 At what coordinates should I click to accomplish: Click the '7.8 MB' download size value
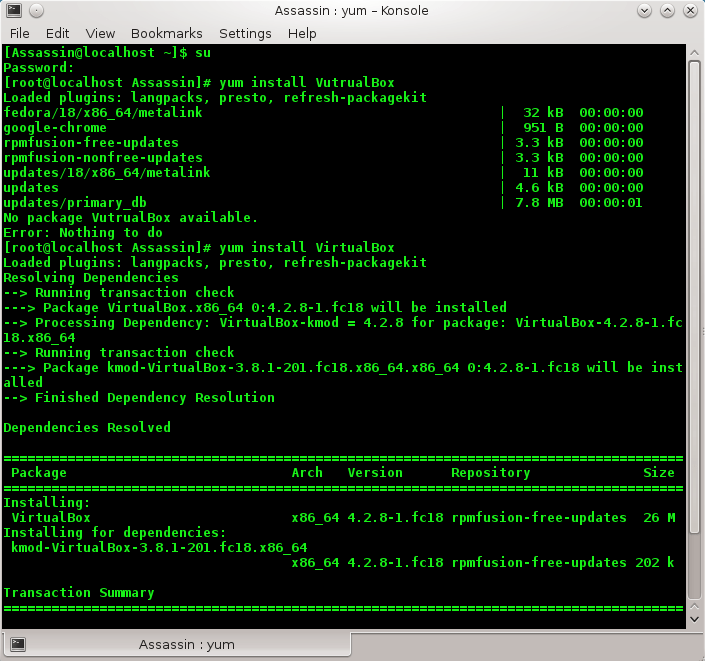tap(539, 203)
